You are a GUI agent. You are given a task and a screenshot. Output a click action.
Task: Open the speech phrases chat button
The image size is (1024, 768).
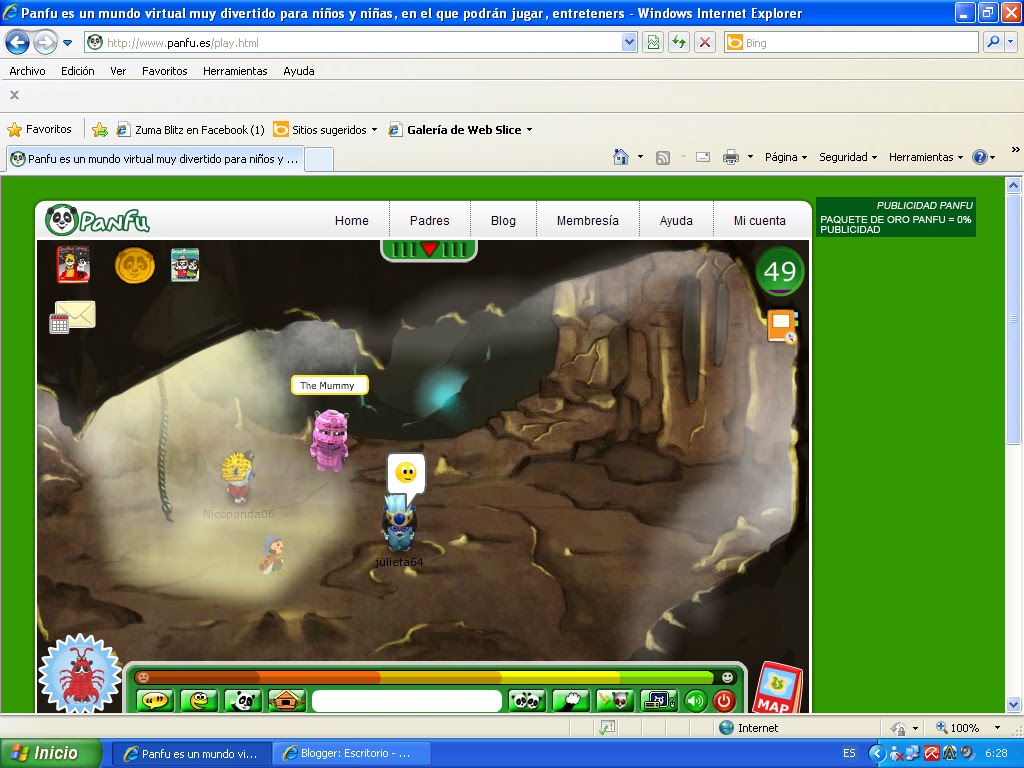point(155,701)
